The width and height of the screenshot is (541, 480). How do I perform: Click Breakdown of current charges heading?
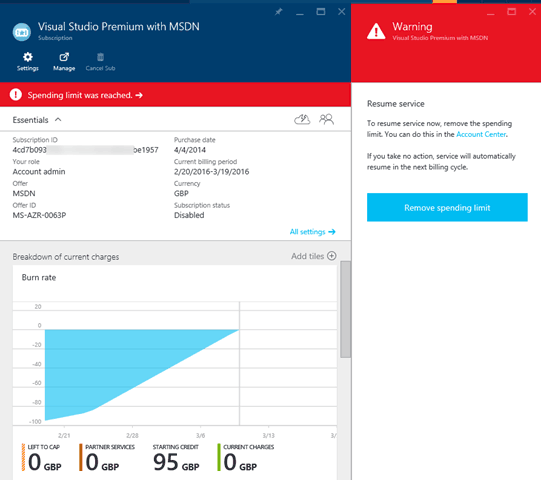[x=66, y=257]
